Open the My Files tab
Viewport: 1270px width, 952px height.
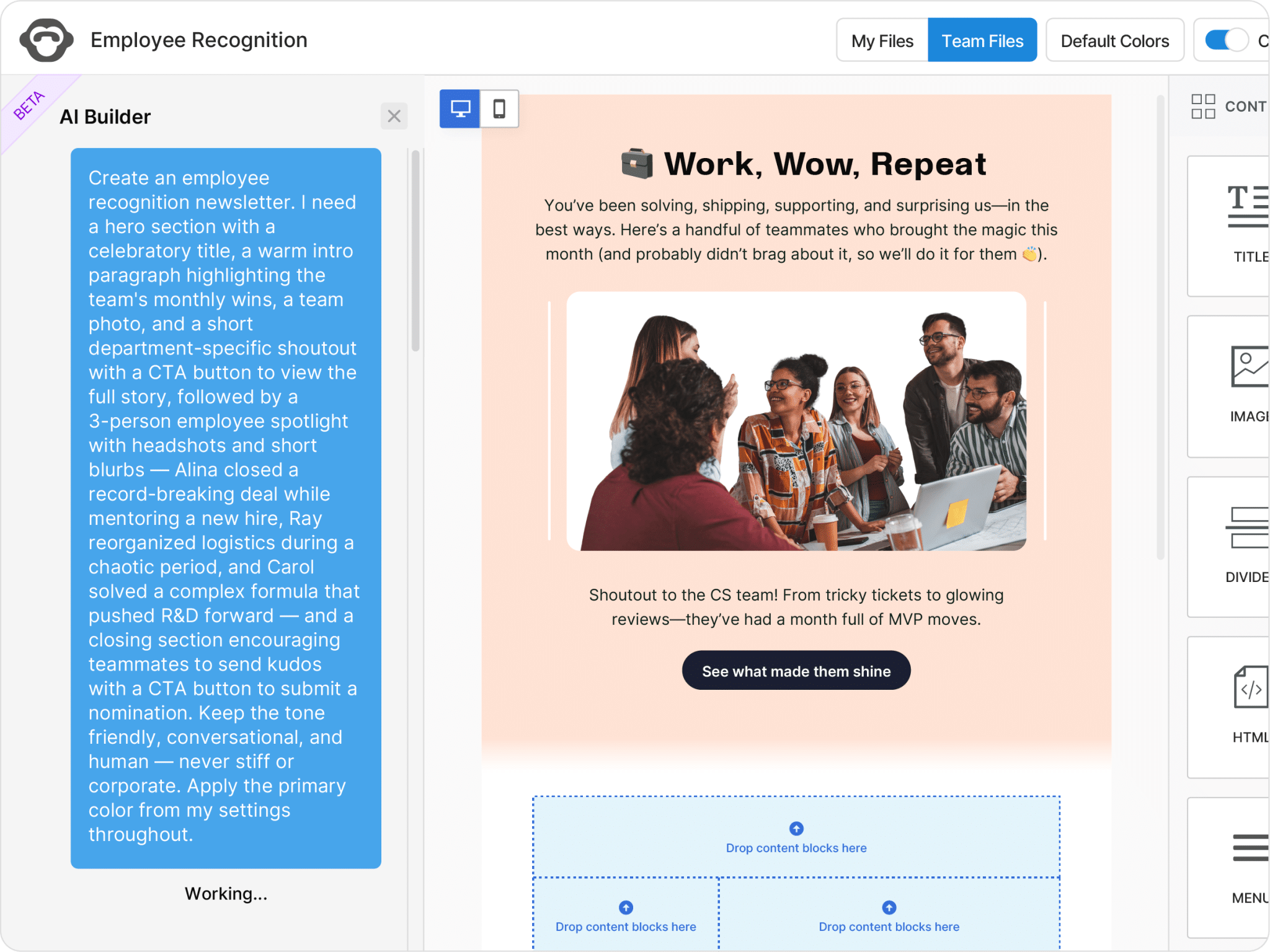[882, 41]
